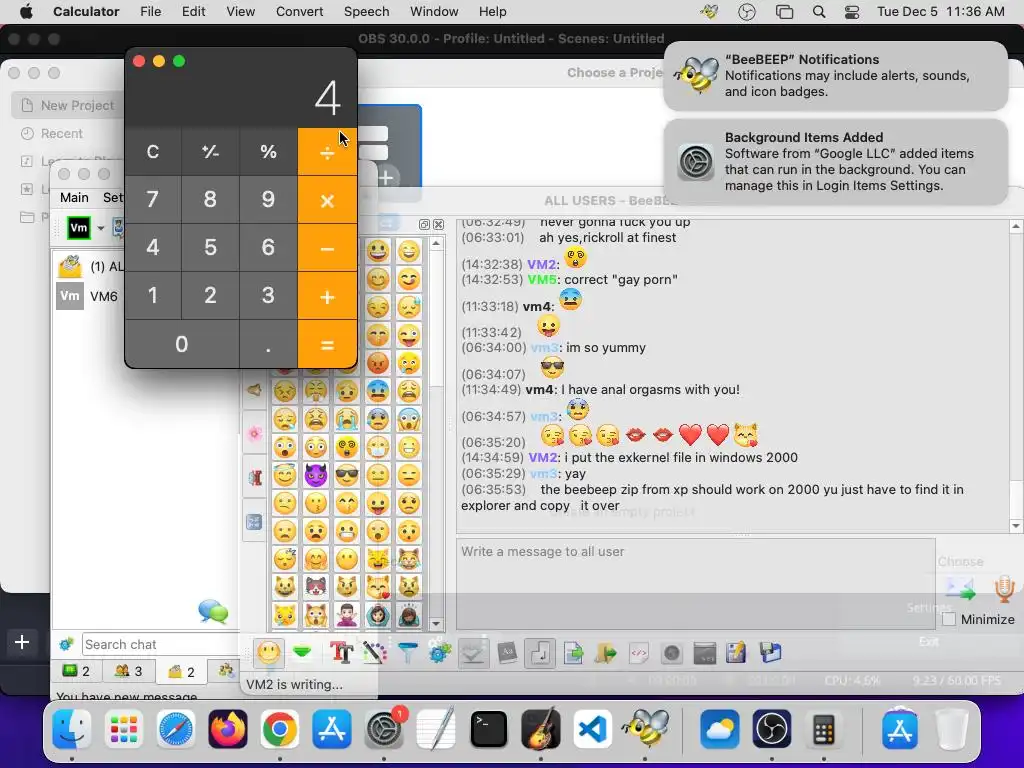Click the send folder arrow icon
Viewport: 1024px width, 768px height.
[606, 652]
